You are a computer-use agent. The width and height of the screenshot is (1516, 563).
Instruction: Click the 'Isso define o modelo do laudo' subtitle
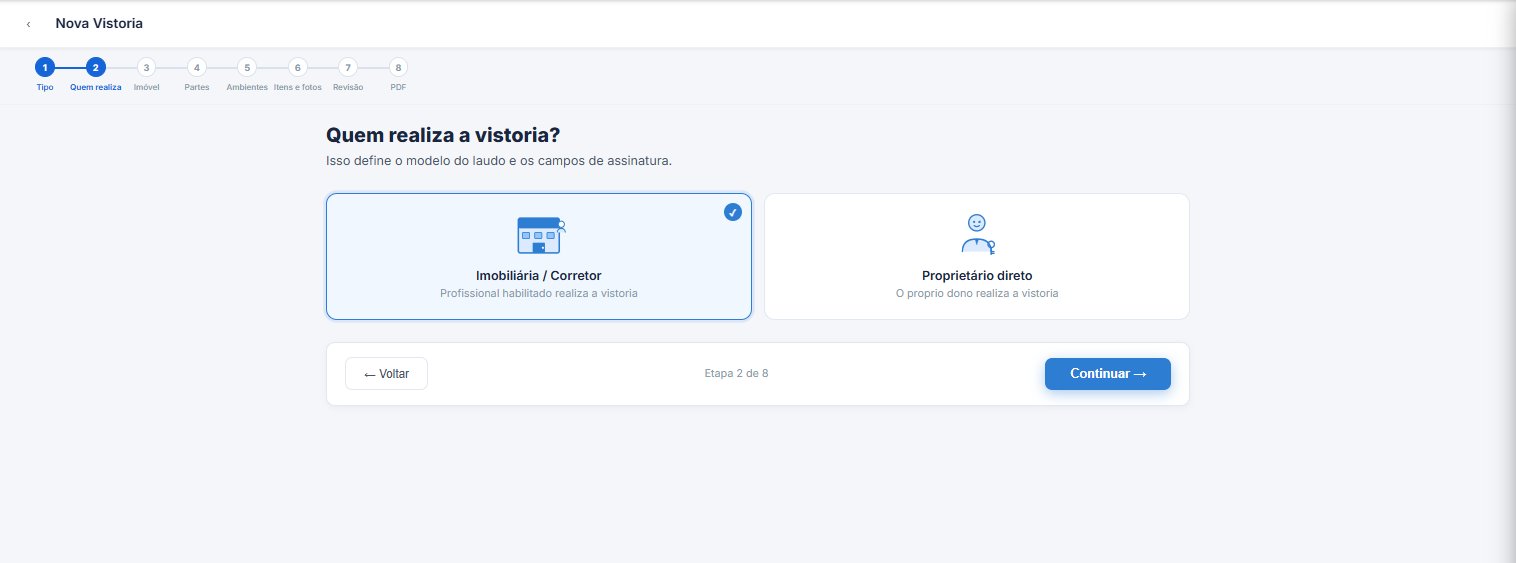point(499,161)
